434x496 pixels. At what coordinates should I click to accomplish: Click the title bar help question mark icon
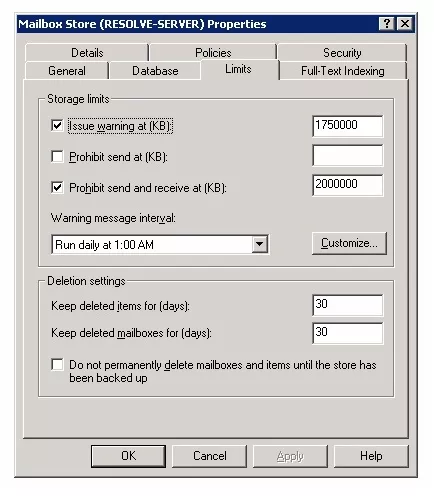[x=386, y=24]
